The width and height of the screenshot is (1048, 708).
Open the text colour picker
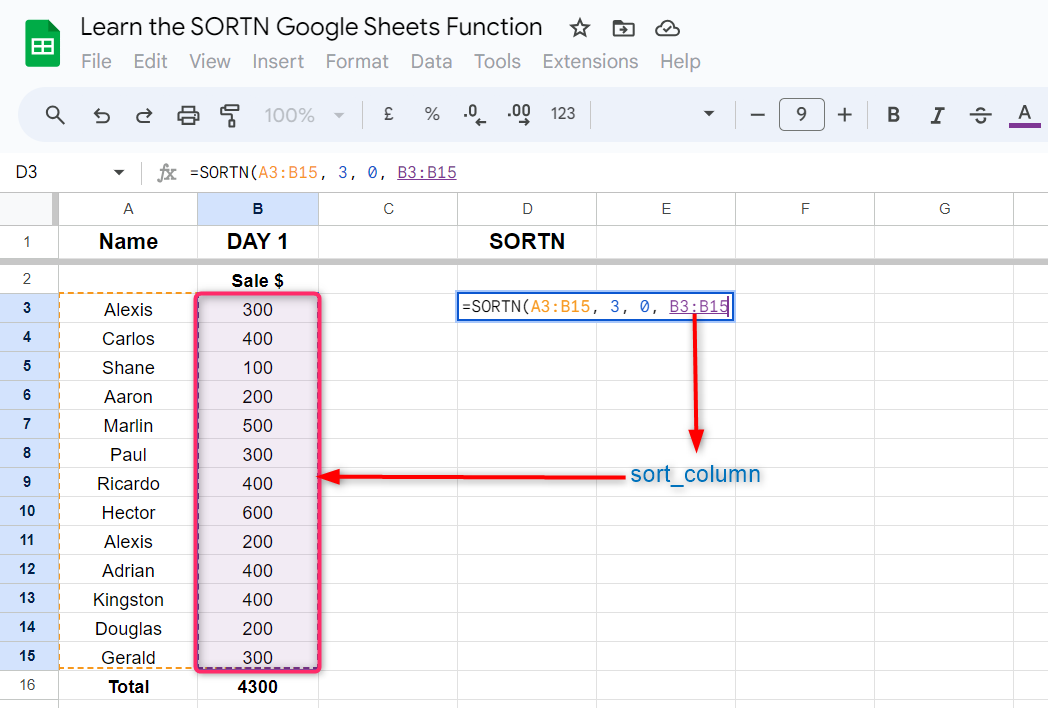(x=1025, y=115)
